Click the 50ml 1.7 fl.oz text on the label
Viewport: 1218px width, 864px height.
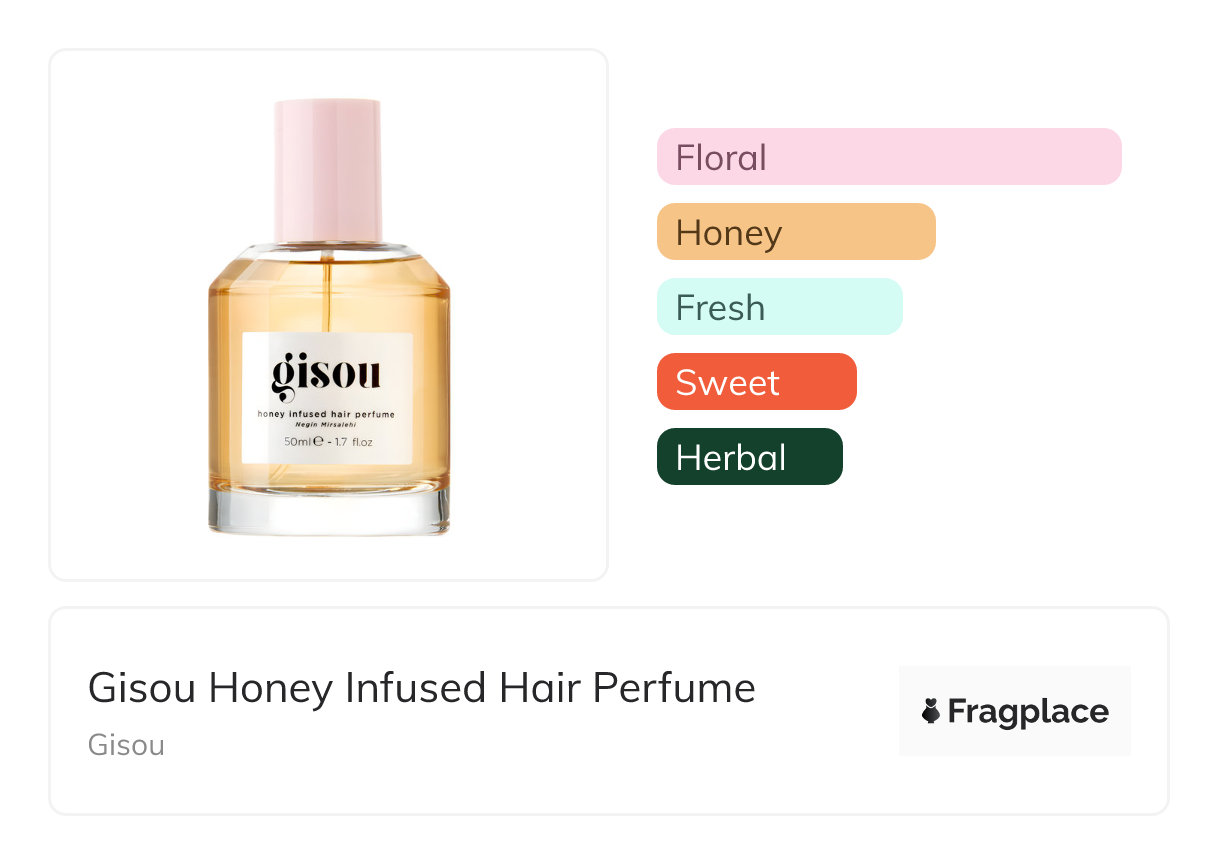(x=327, y=441)
